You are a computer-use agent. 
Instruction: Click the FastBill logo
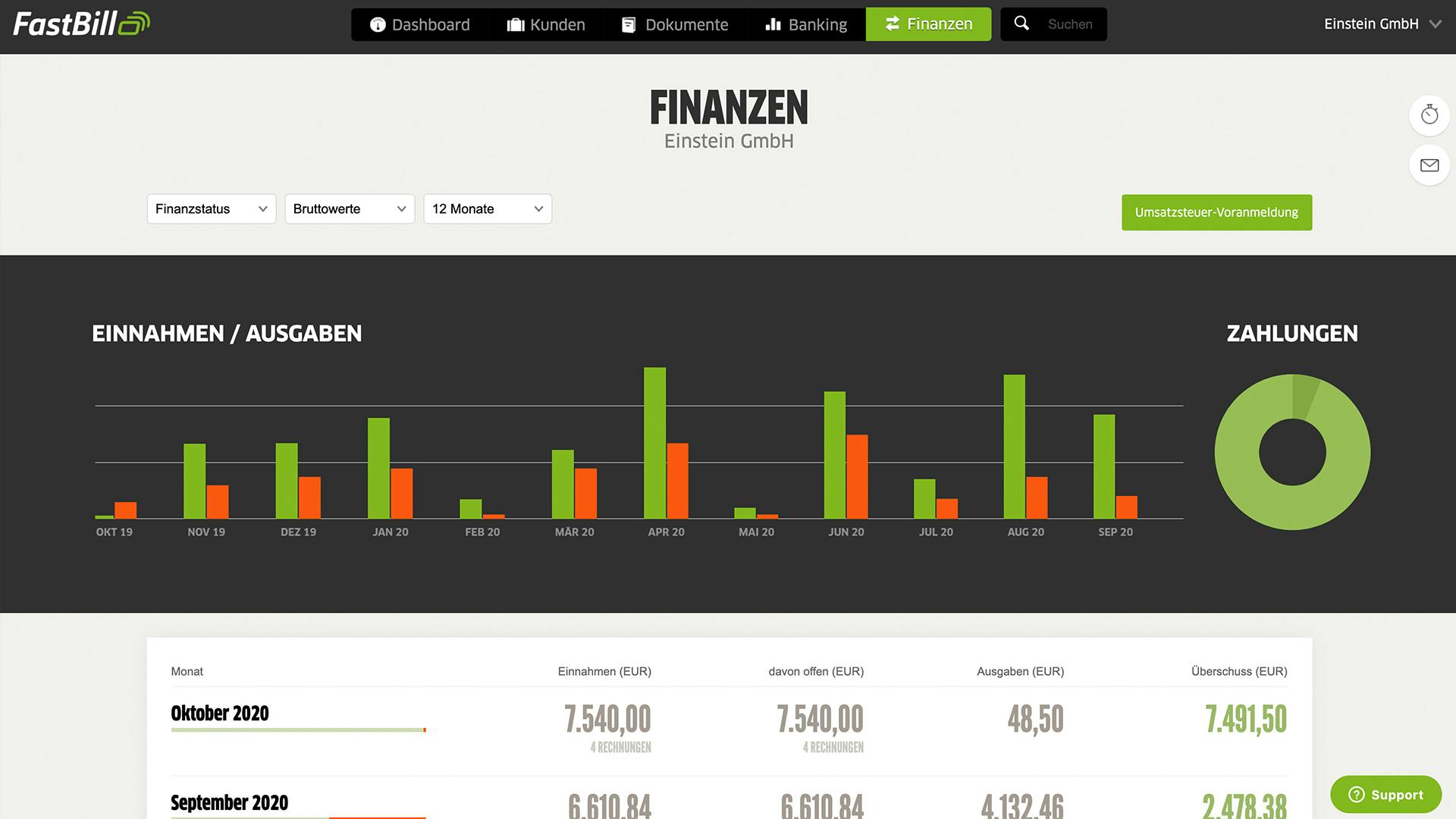(x=81, y=24)
